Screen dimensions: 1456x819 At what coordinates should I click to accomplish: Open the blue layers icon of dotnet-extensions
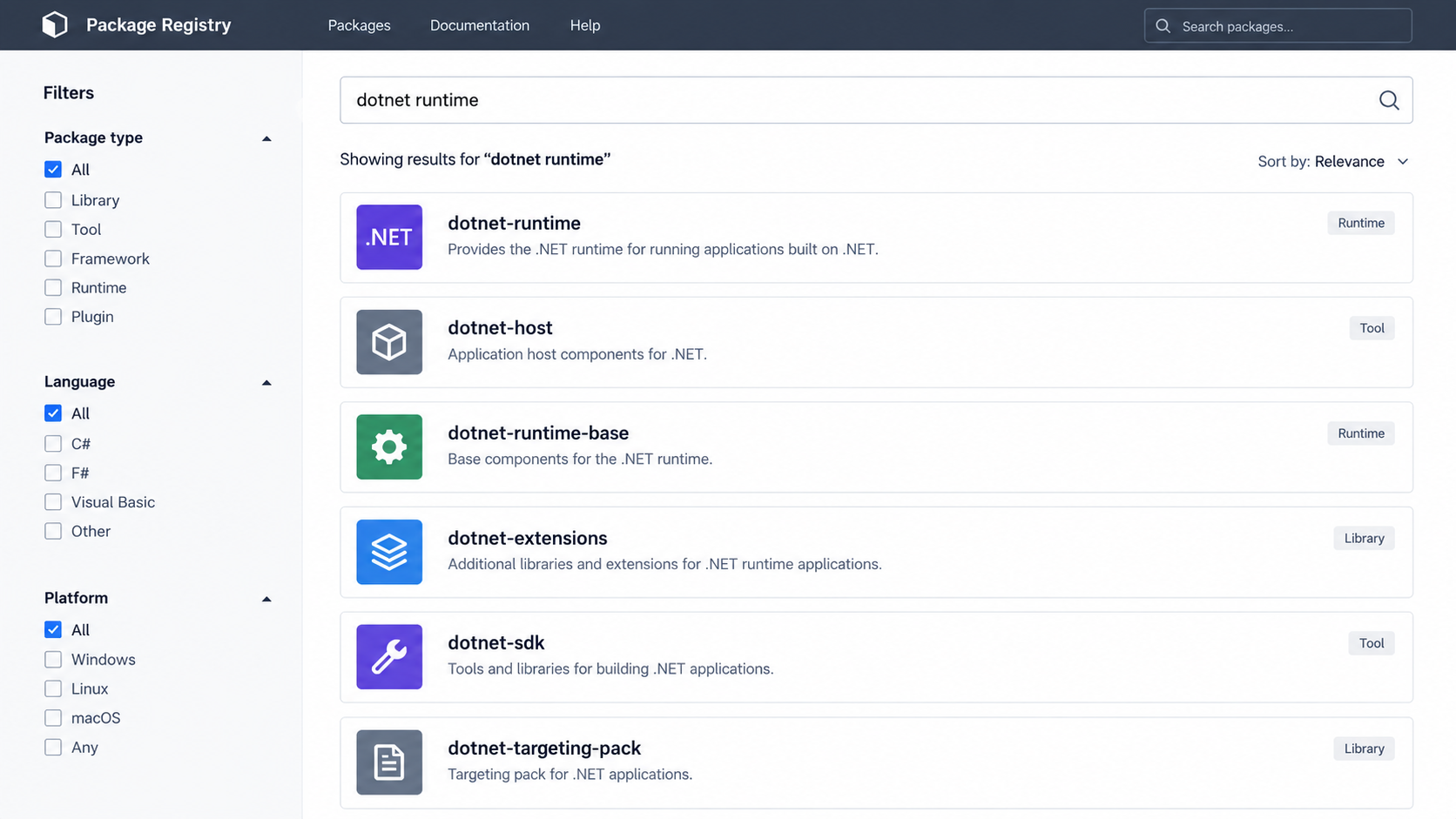coord(389,552)
